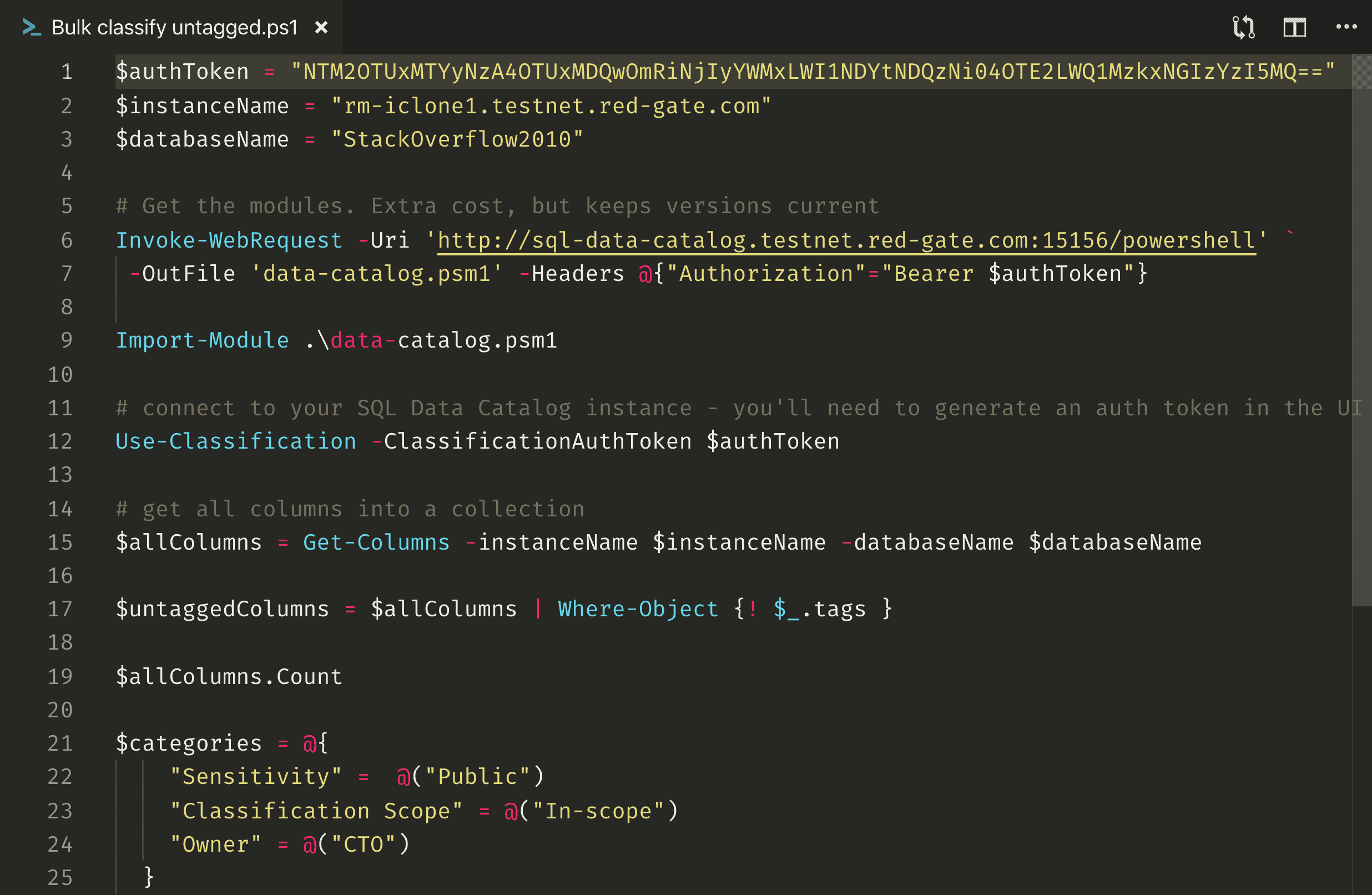Screen dimensions: 1372x895
Task: Click the Where-Object cmdlet on line 17
Action: pos(638,609)
